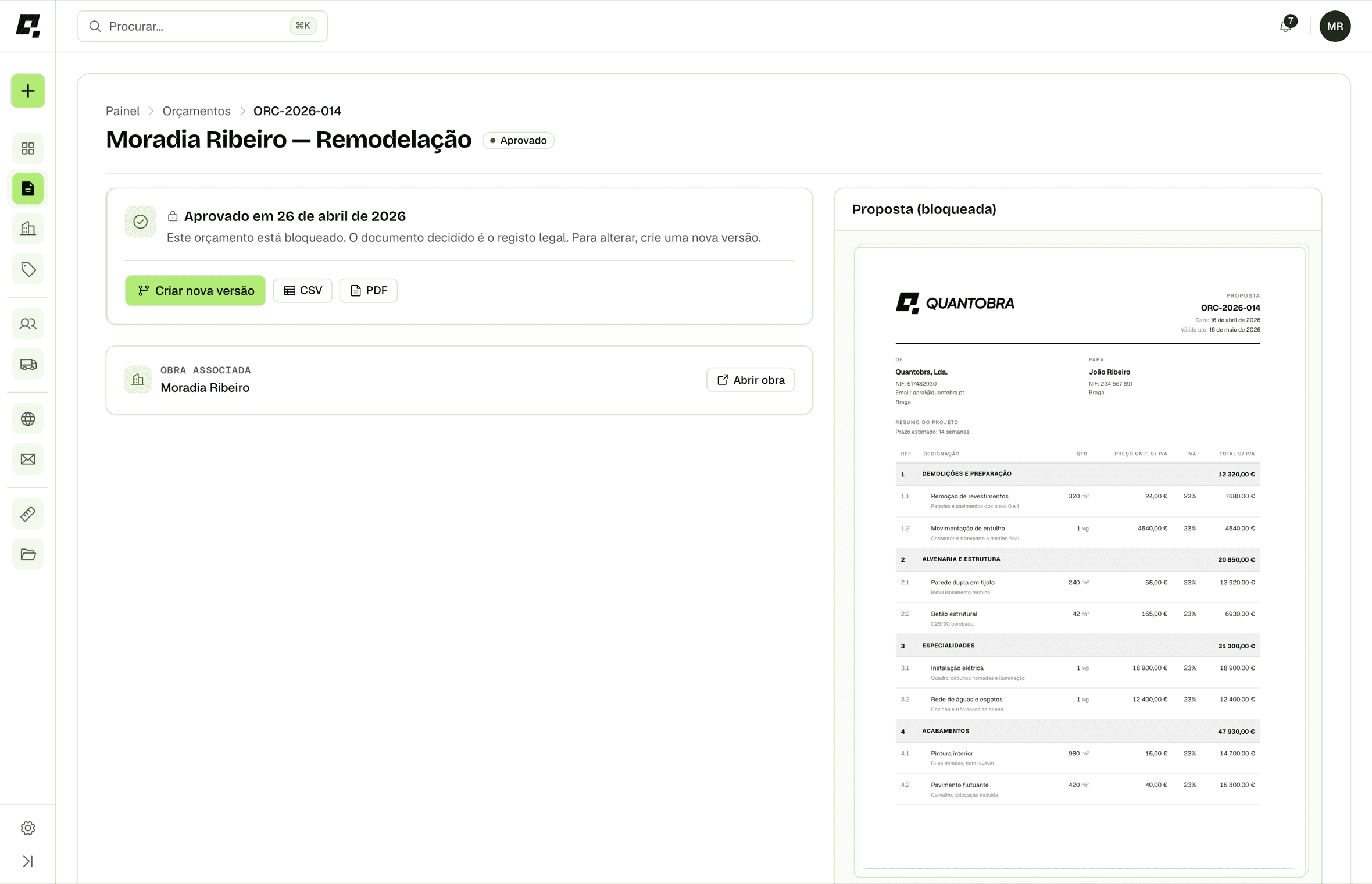Click the Proposta (bloqueada) panel heading
The image size is (1372, 884).
[924, 209]
